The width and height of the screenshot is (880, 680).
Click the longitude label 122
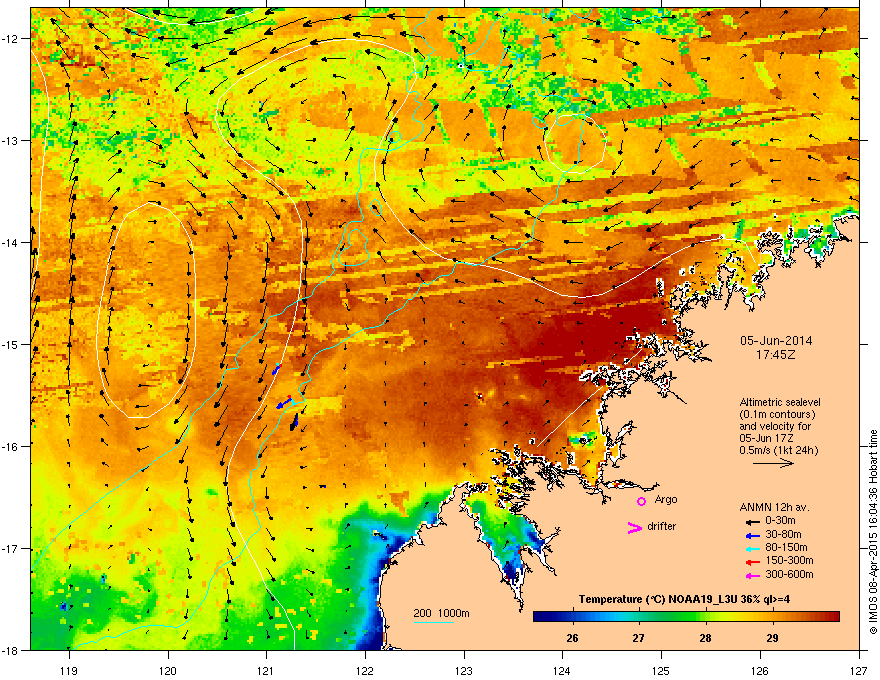(365, 670)
